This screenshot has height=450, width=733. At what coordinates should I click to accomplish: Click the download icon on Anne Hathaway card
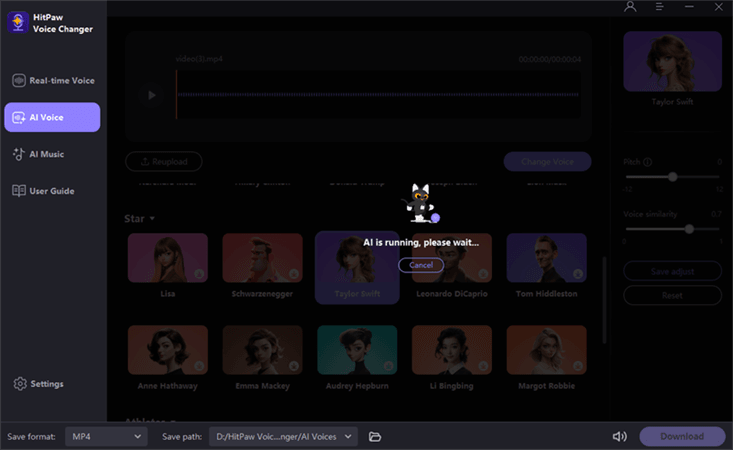tap(199, 366)
